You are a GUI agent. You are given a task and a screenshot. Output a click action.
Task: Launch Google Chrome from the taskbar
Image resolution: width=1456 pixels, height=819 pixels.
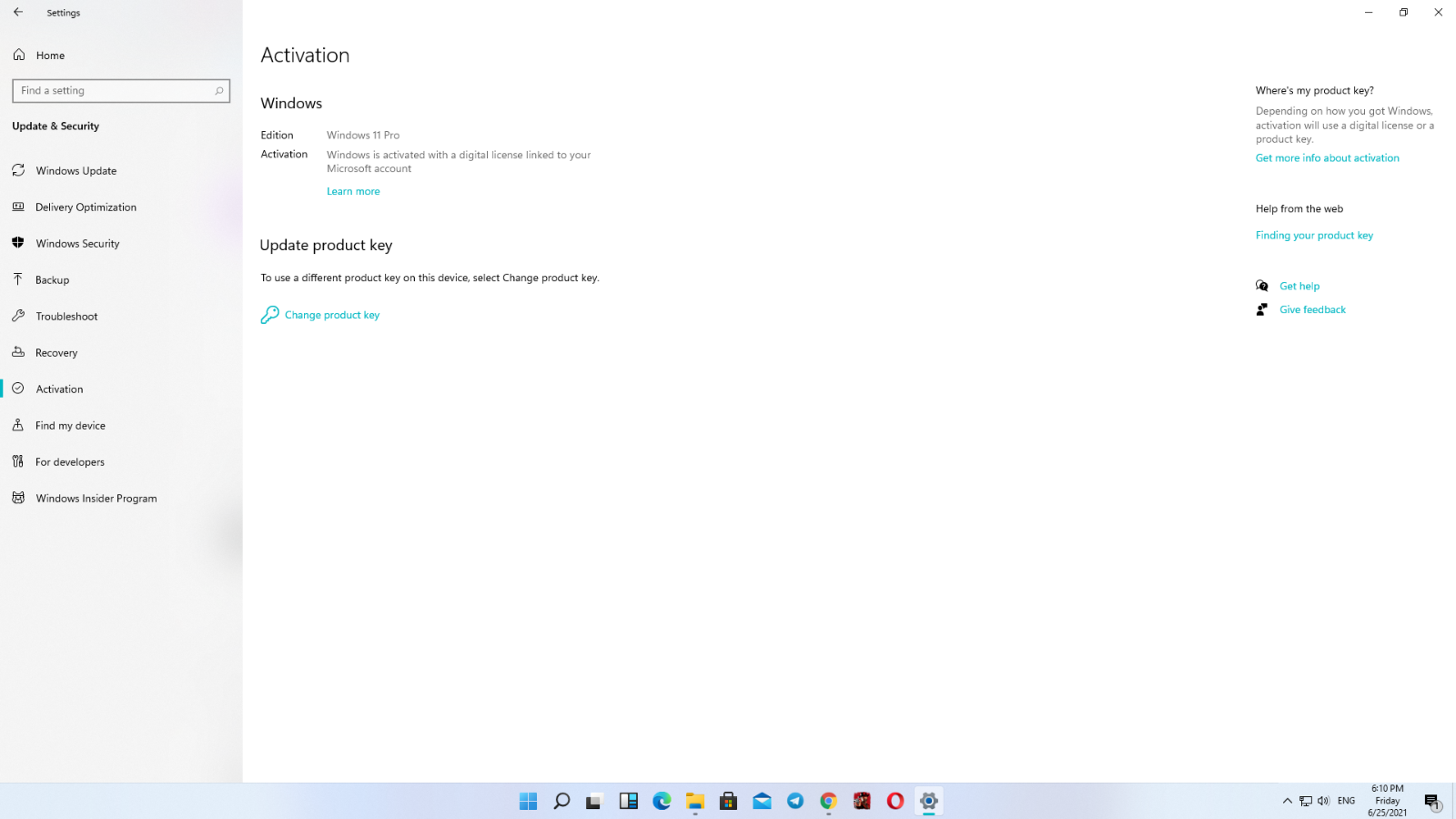(828, 801)
